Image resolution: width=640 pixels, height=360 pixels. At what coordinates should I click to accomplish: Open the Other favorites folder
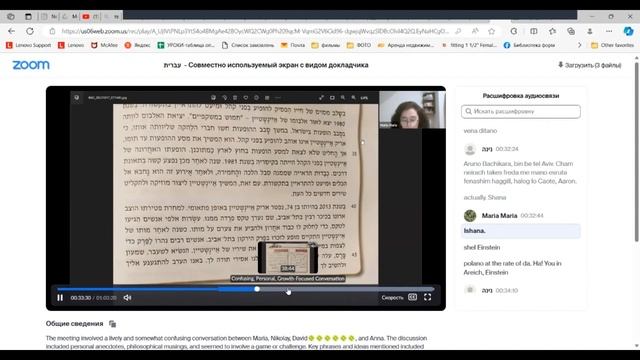612,45
